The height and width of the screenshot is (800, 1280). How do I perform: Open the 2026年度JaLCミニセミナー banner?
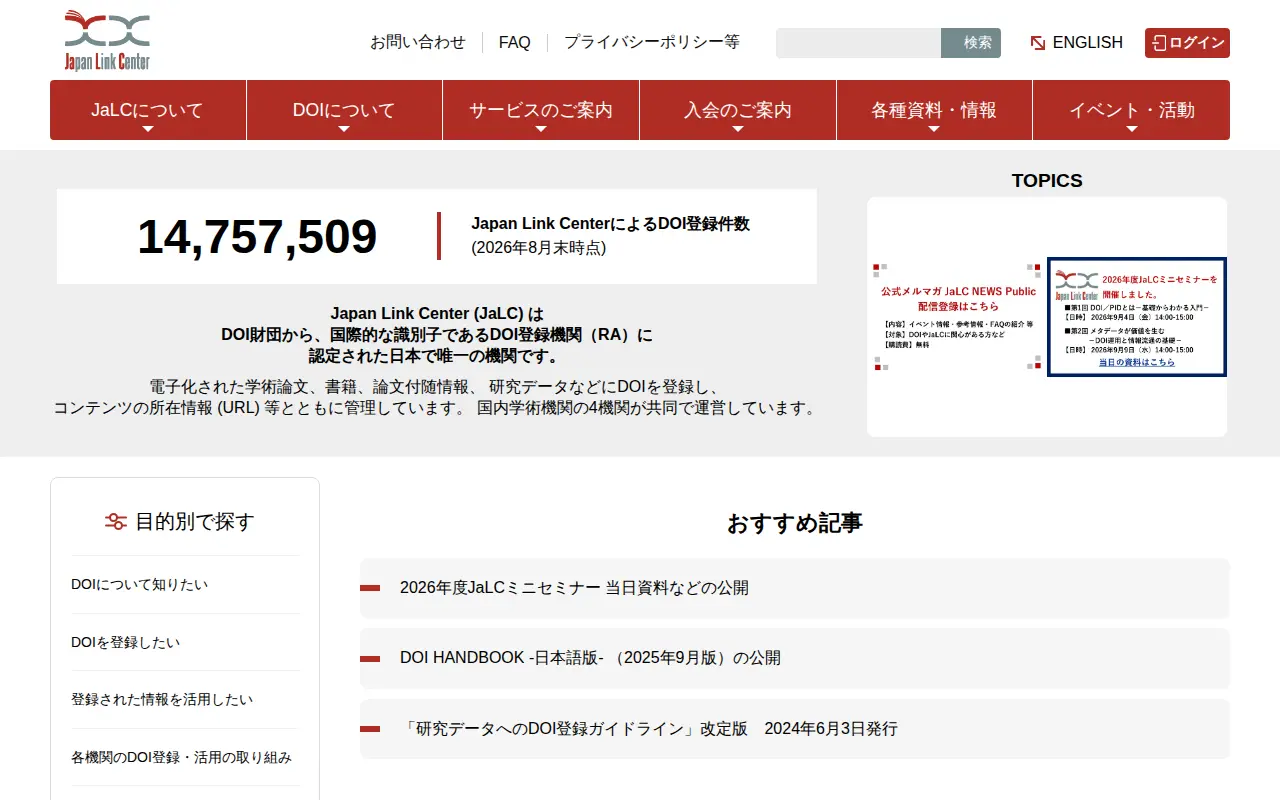tap(1137, 317)
